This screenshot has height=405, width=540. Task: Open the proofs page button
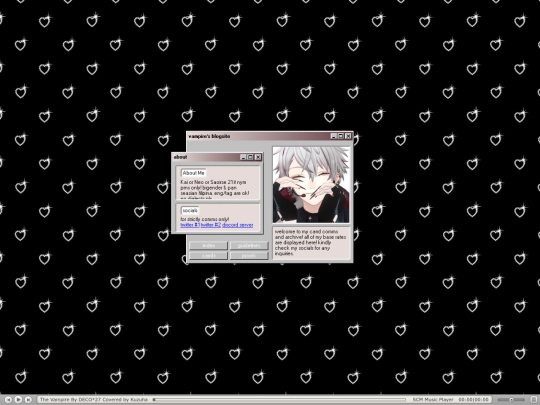(249, 256)
